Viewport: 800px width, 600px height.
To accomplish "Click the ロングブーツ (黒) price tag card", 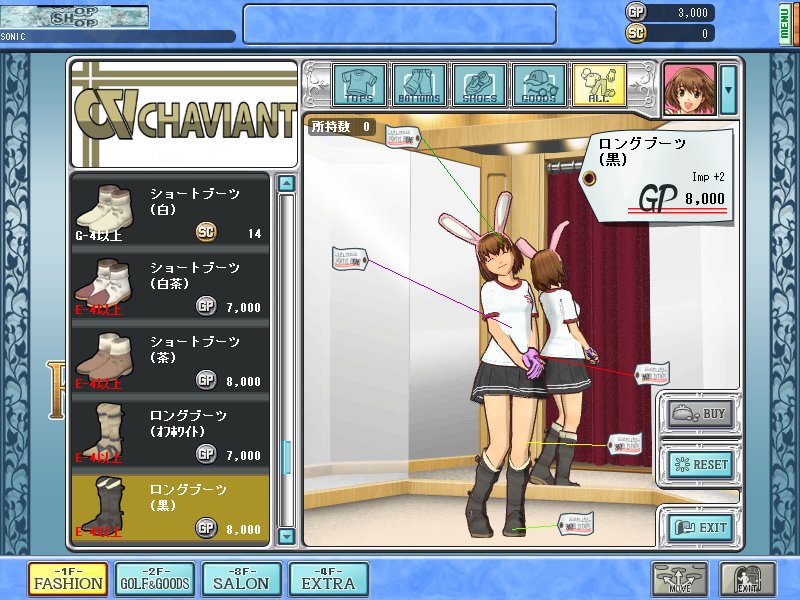I will coord(657,176).
